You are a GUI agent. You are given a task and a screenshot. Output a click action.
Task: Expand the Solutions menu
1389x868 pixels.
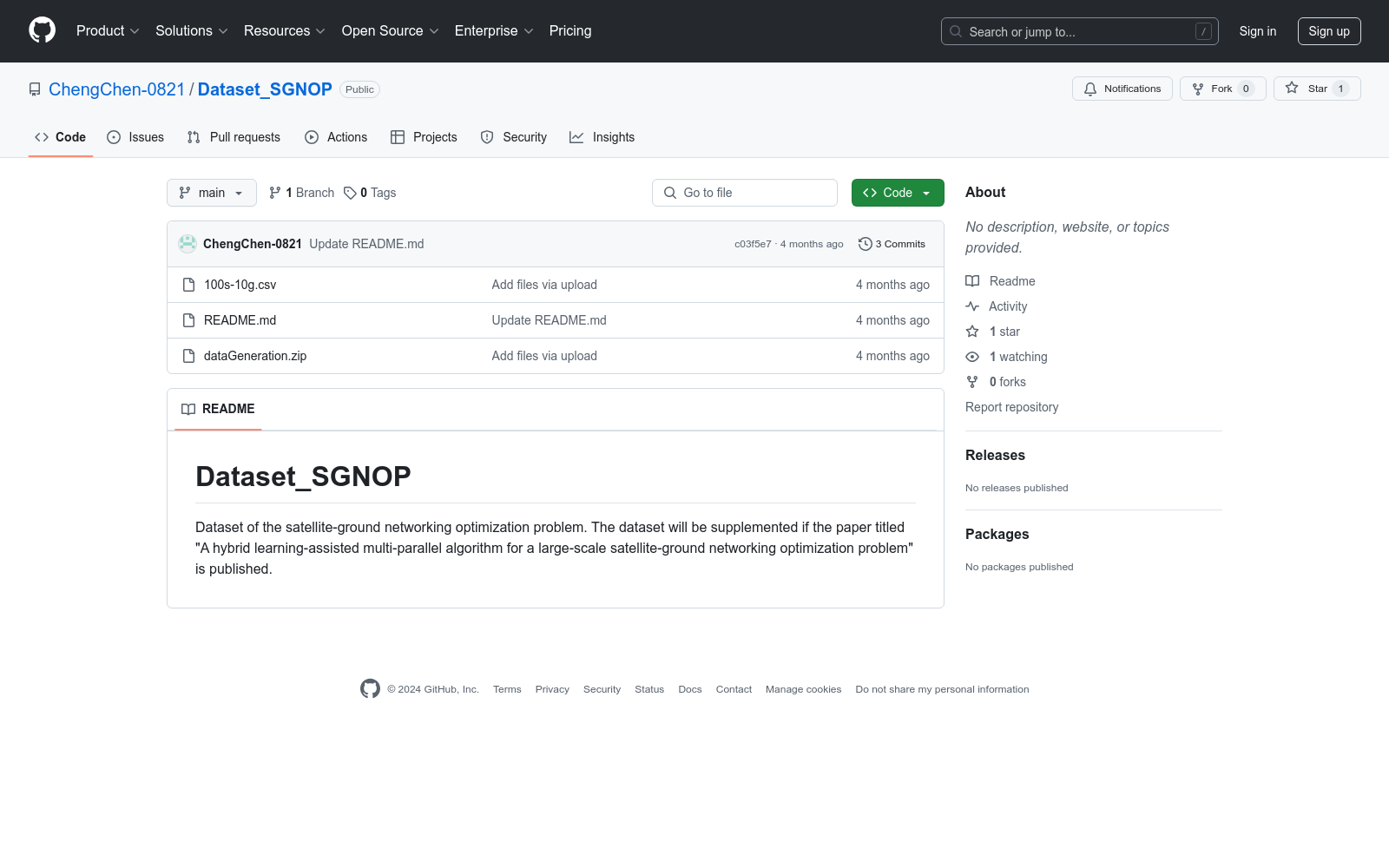pos(192,31)
